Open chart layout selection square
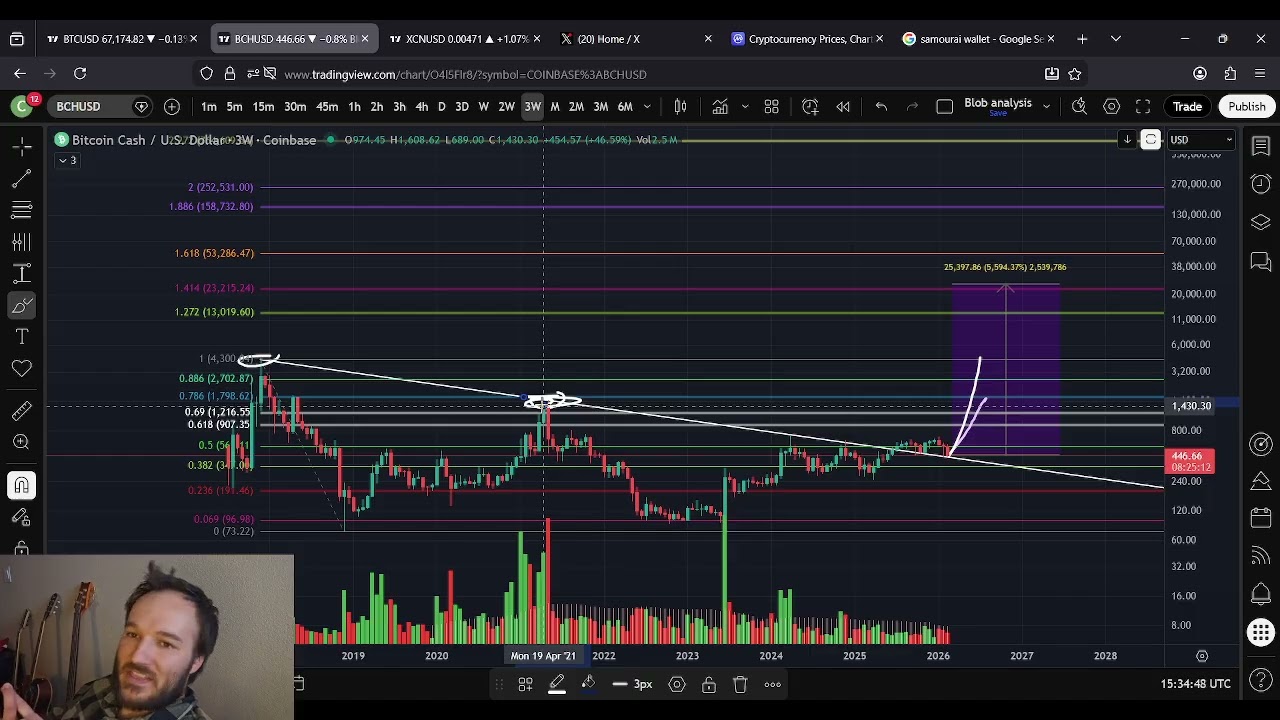 [x=944, y=106]
